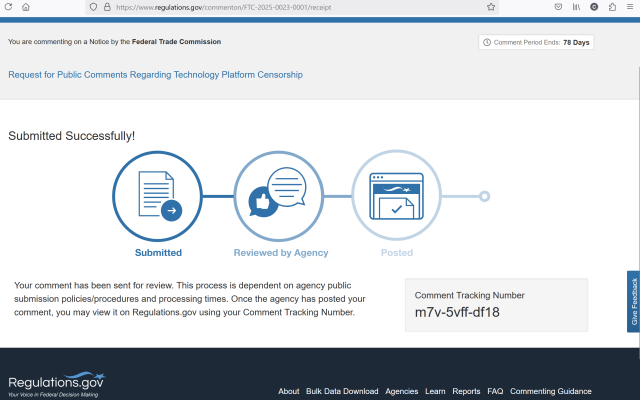This screenshot has height=400, width=640.
Task: Open Bulk Data Download footer link
Action: tap(342, 391)
